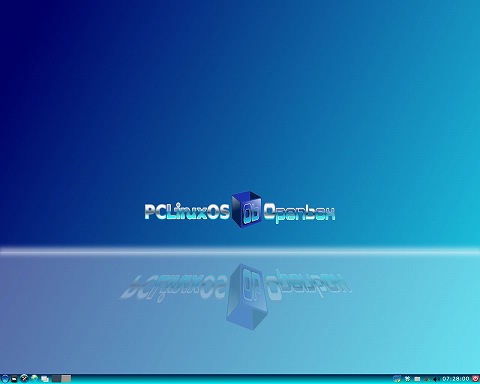This screenshot has height=384, width=480.
Task: Open the system configuration tools launcher
Action: [24, 379]
